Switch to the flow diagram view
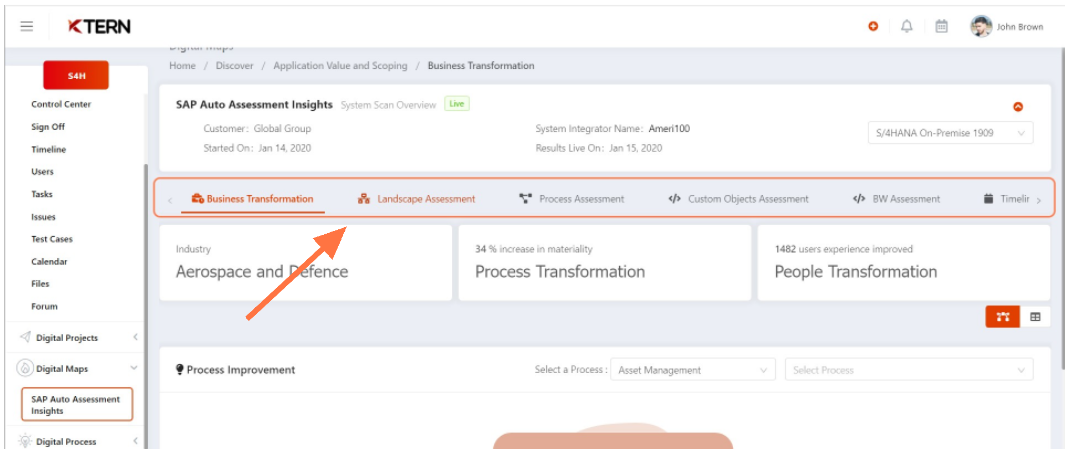The height and width of the screenshot is (449, 1065). [x=1003, y=317]
